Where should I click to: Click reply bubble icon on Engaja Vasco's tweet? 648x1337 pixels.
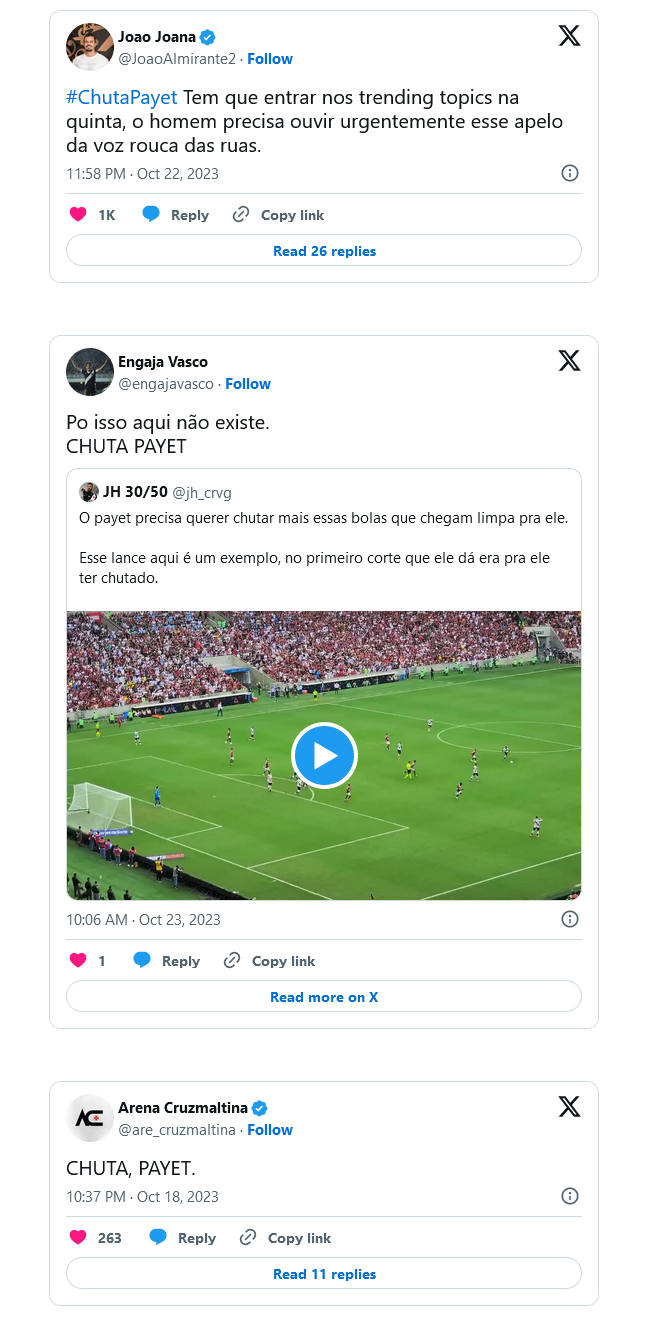[x=142, y=961]
